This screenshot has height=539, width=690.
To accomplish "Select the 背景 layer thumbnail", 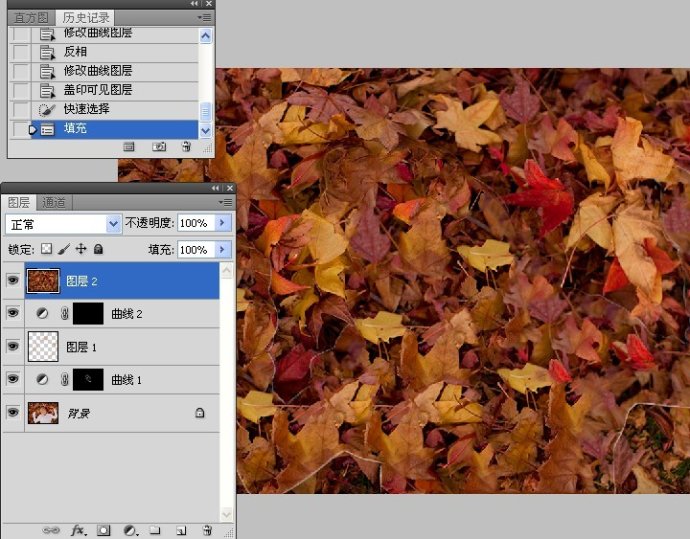I will pos(43,413).
